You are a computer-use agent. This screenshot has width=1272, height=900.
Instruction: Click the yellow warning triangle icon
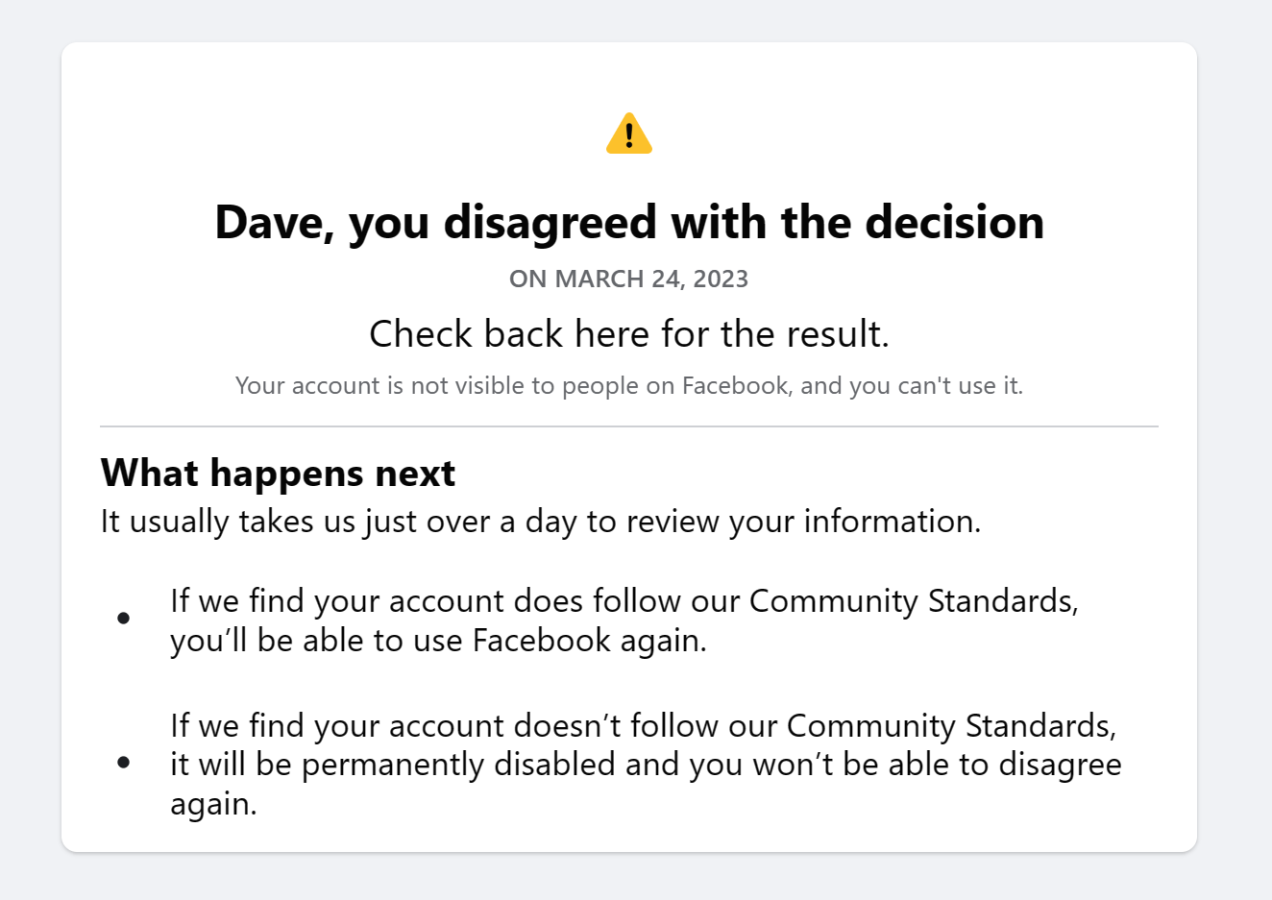click(629, 134)
